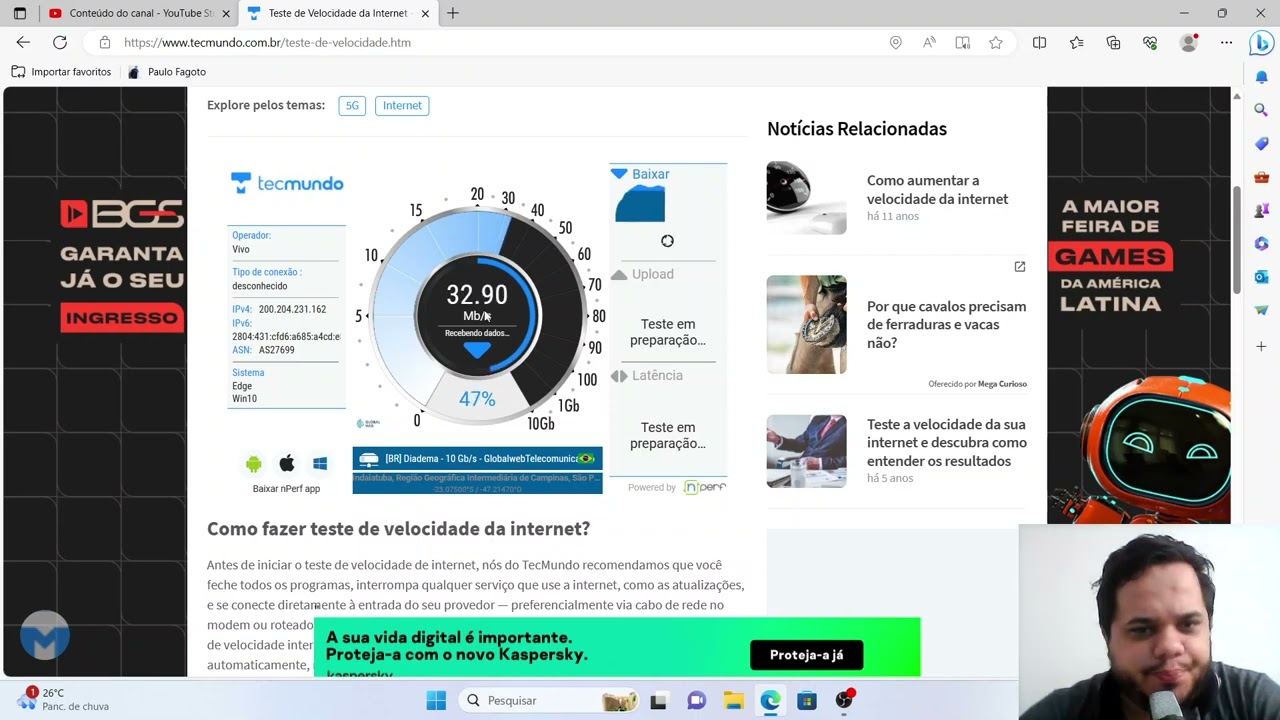Click the taskbar Pesquisar search box

click(549, 700)
